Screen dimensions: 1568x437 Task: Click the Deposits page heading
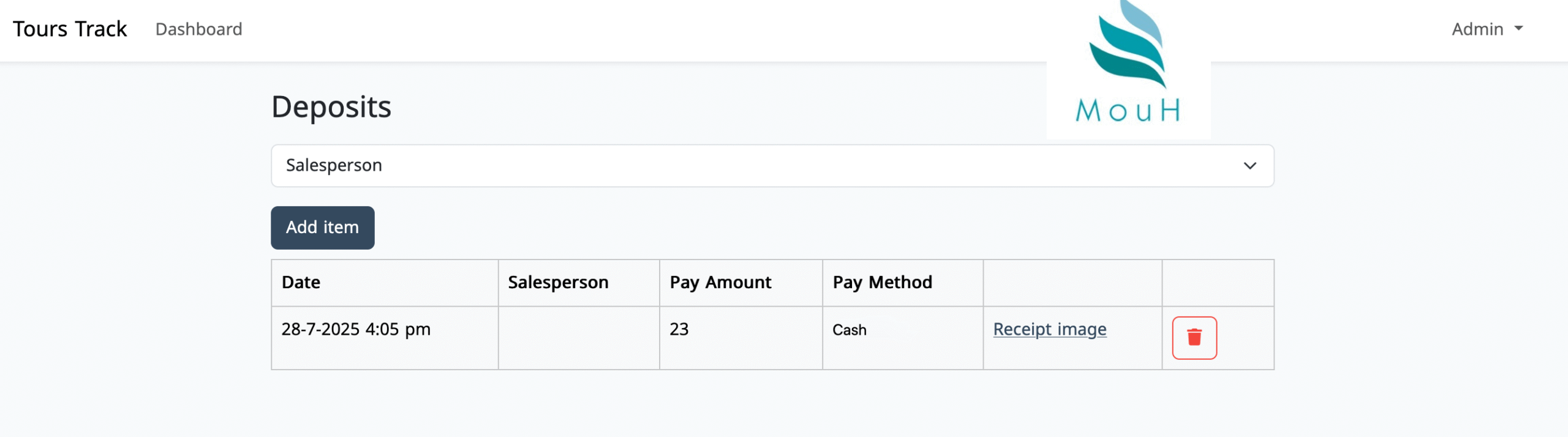(331, 107)
